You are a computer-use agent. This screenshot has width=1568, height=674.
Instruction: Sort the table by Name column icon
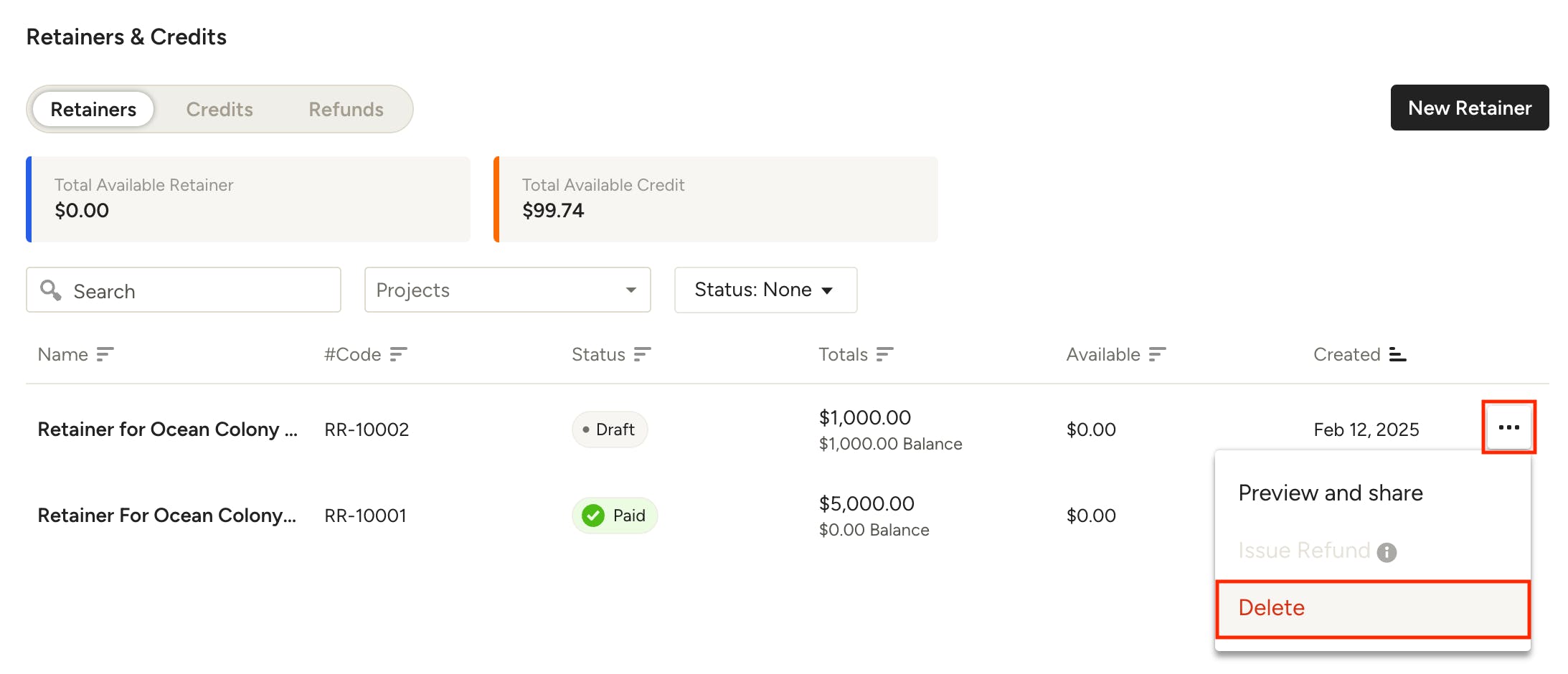click(105, 354)
